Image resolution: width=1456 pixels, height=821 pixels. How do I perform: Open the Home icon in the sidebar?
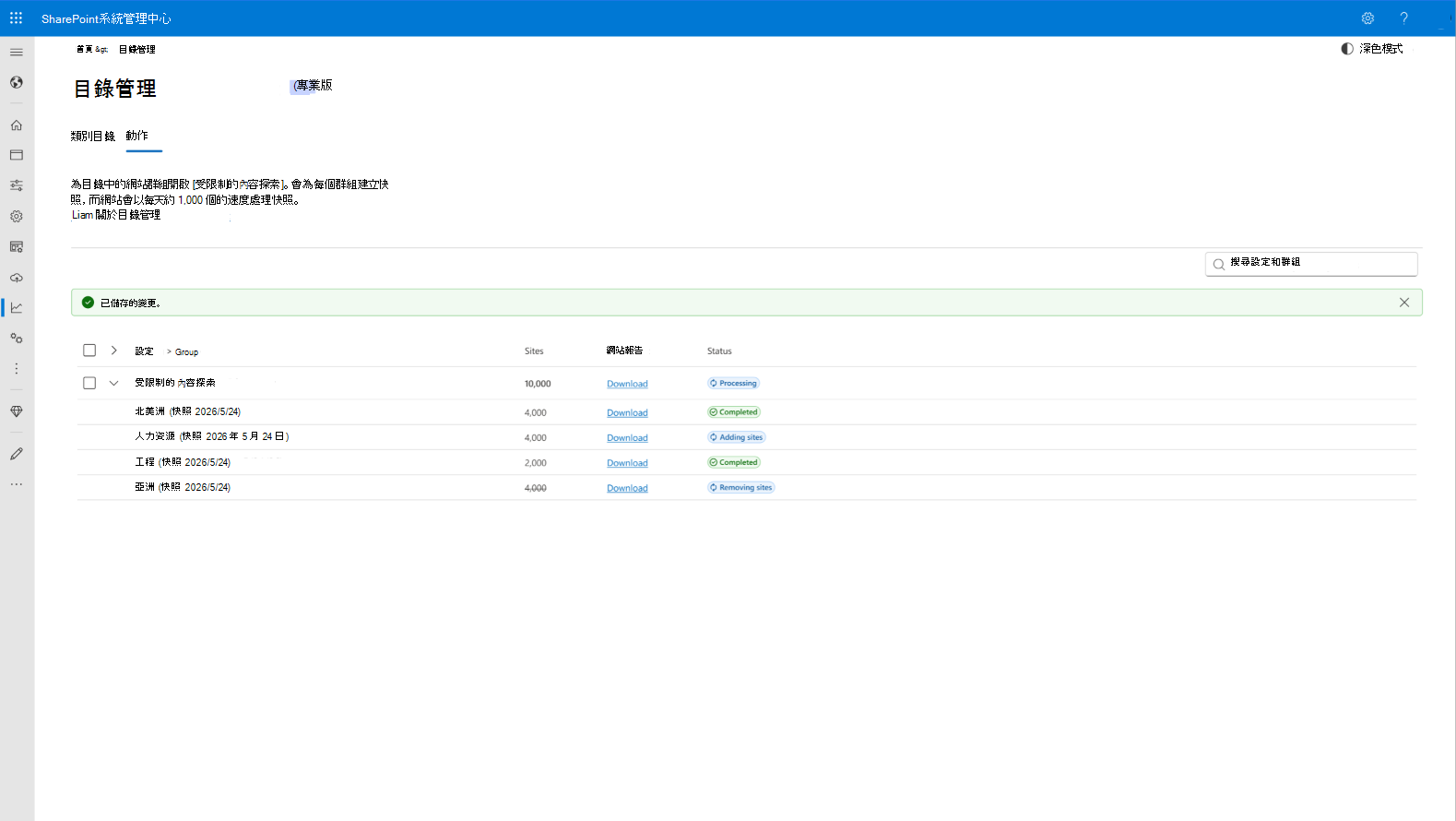tap(17, 125)
